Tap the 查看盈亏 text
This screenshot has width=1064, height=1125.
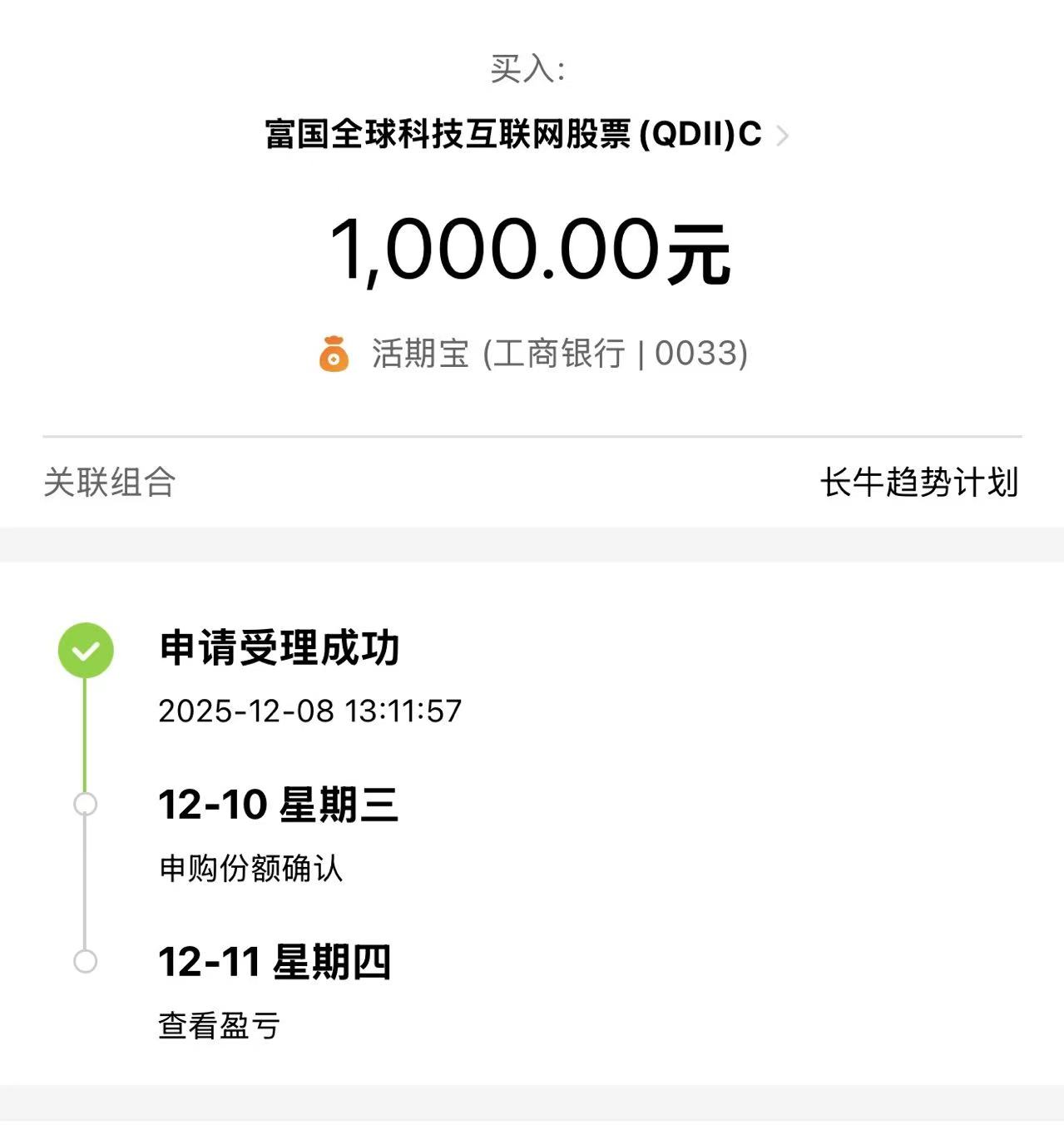pyautogui.click(x=219, y=1025)
